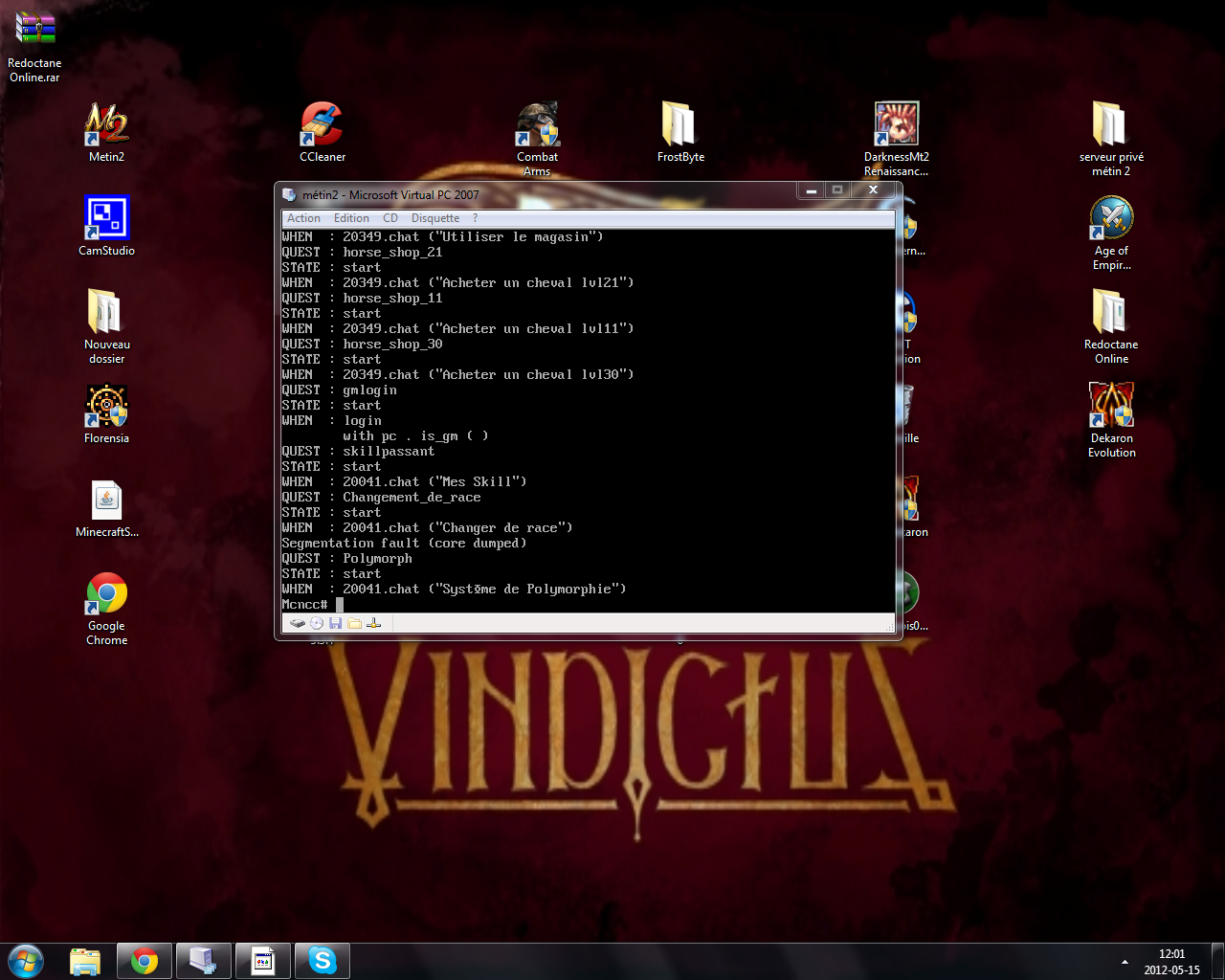Select the CCleaner desktop shortcut
The image size is (1225, 980).
(x=323, y=132)
